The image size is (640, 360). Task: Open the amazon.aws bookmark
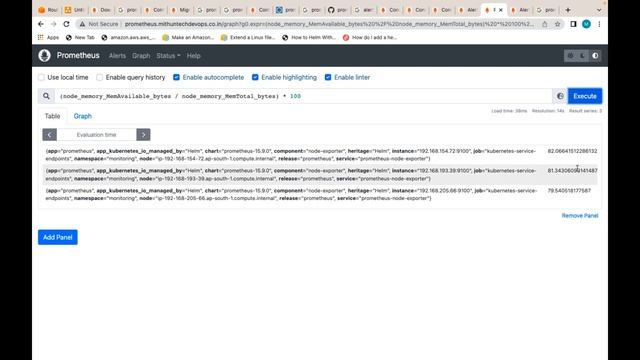(129, 37)
